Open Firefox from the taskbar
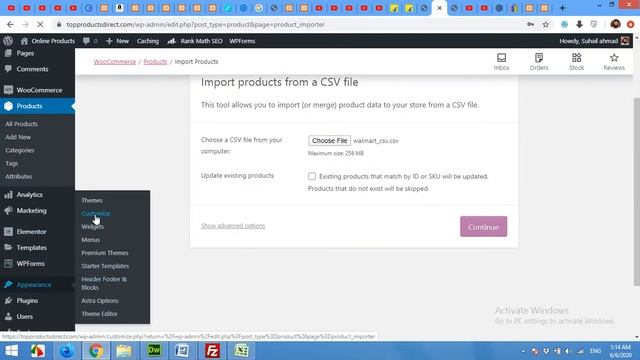 click(x=67, y=351)
